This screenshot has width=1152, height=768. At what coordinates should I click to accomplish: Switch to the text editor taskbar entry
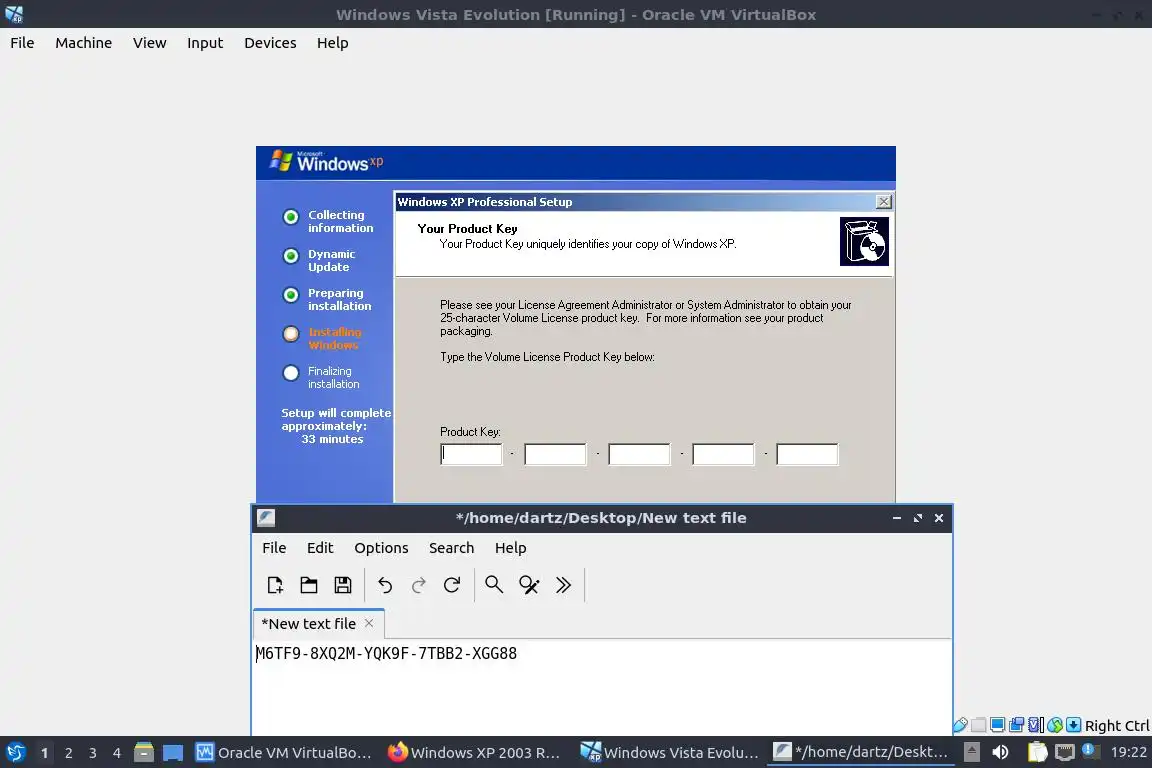[x=861, y=753]
